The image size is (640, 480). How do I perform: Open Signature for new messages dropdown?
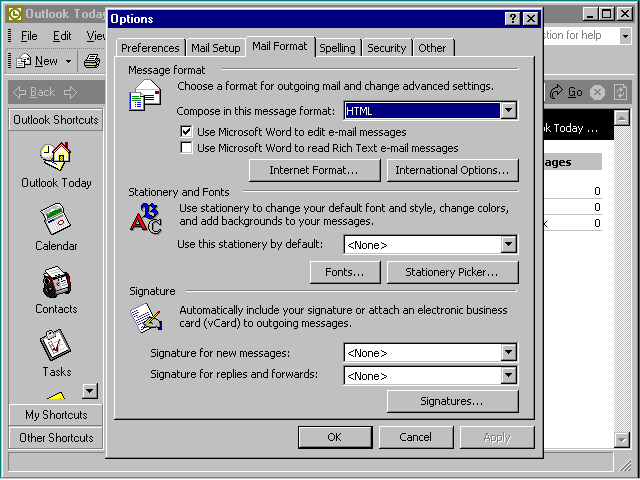[x=509, y=353]
